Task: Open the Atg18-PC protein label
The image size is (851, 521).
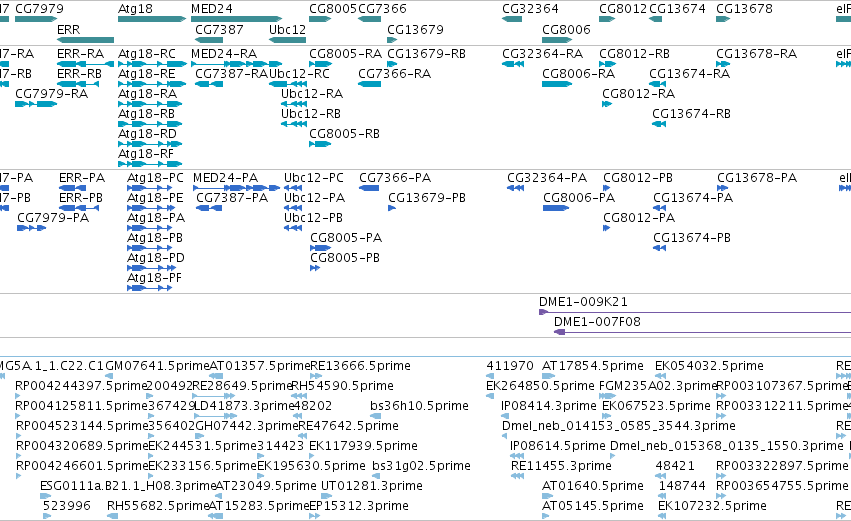Action: (155, 178)
